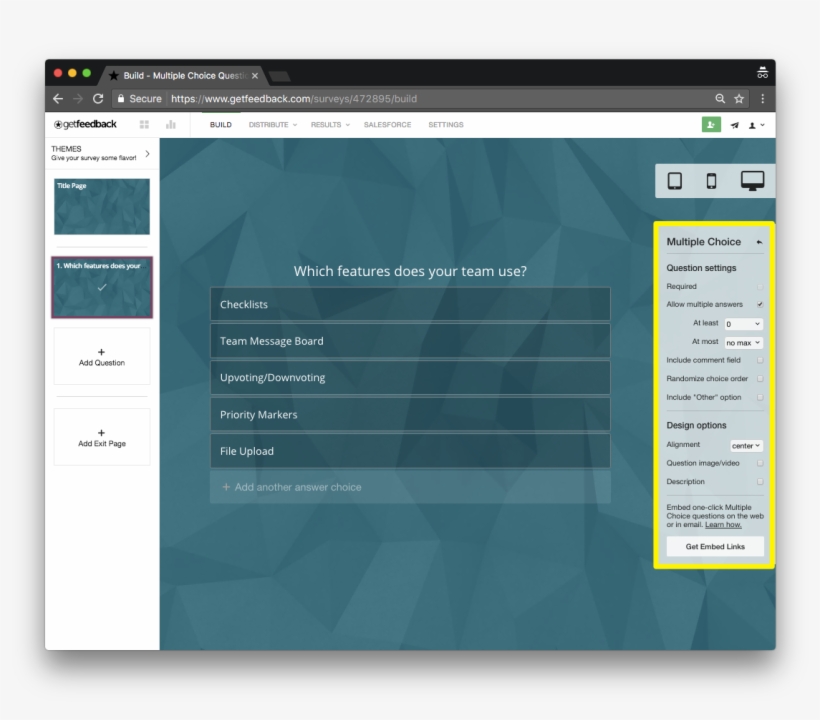Enable the Description checkbox
This screenshot has width=820, height=720.
760,482
